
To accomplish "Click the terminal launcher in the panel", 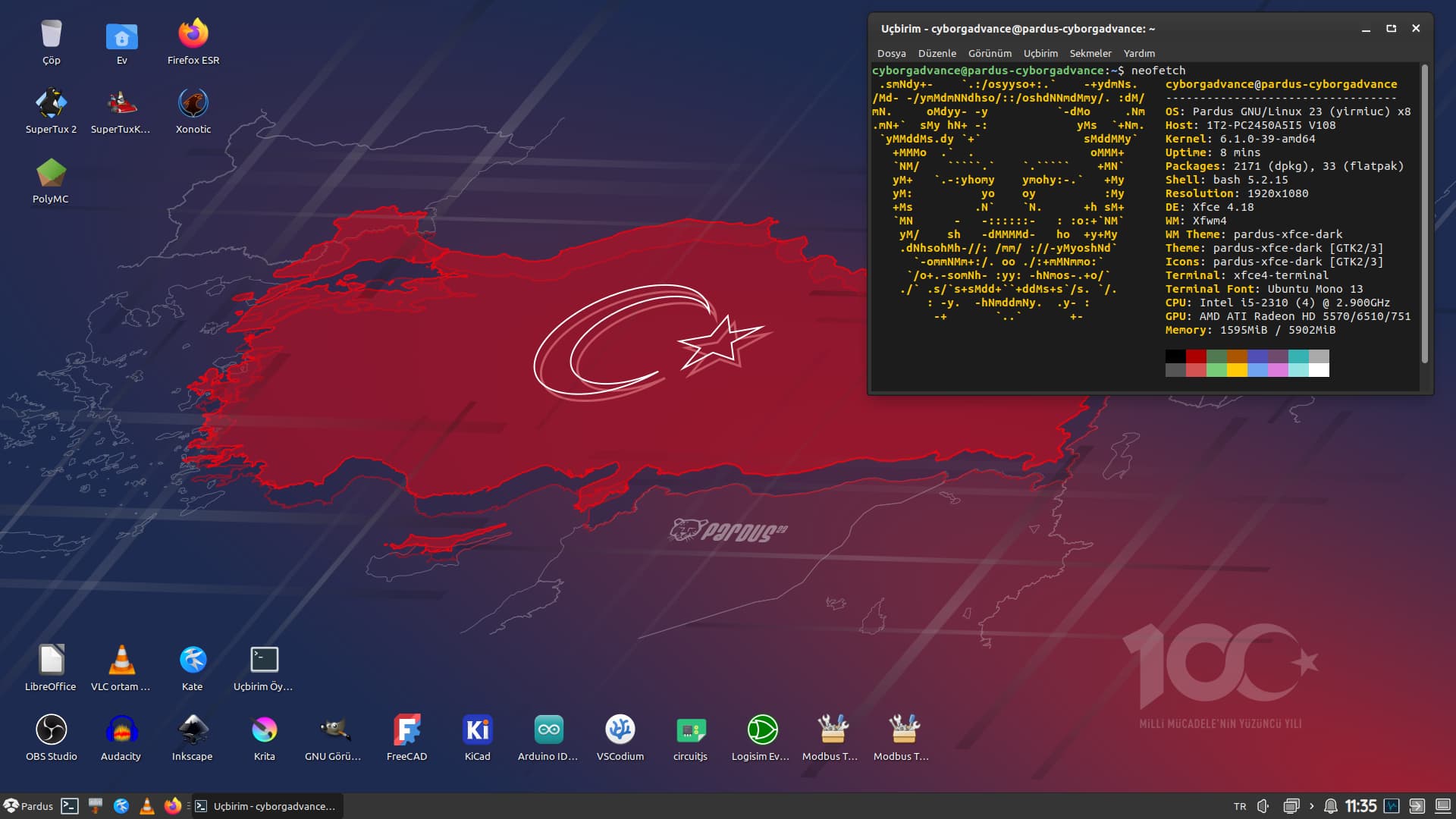I will tap(70, 806).
